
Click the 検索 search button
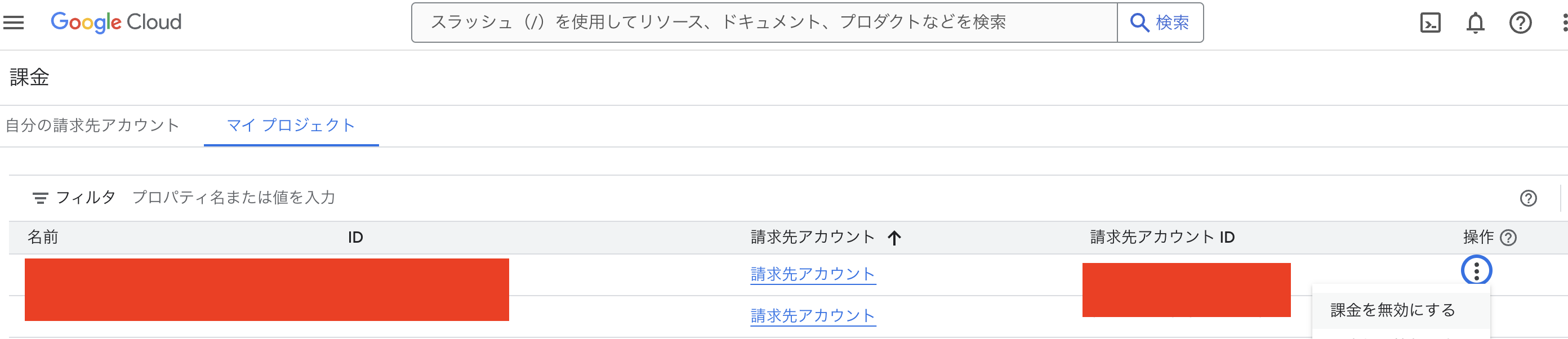coord(1160,23)
